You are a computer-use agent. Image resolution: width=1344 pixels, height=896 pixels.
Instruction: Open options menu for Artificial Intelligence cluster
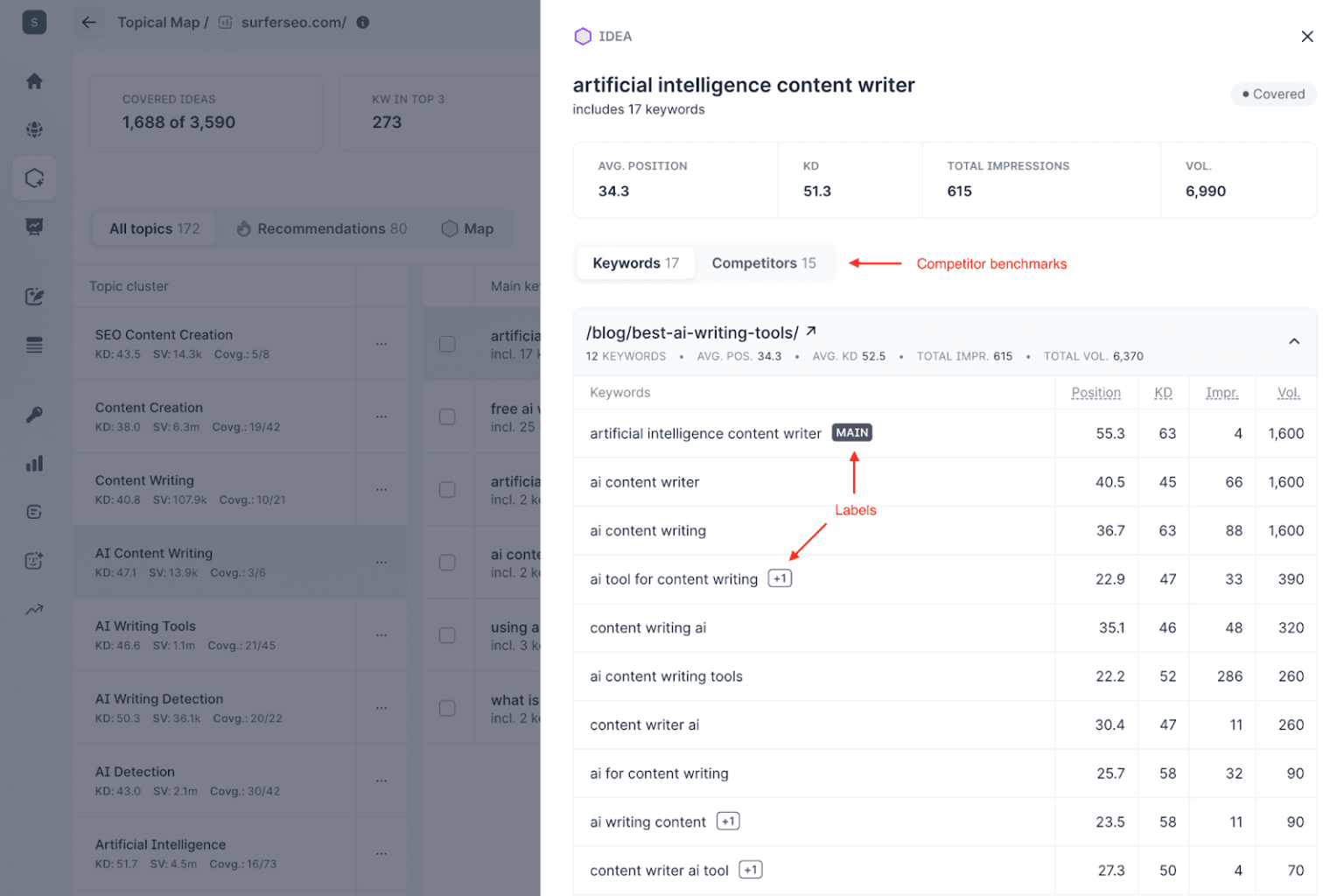coord(381,853)
